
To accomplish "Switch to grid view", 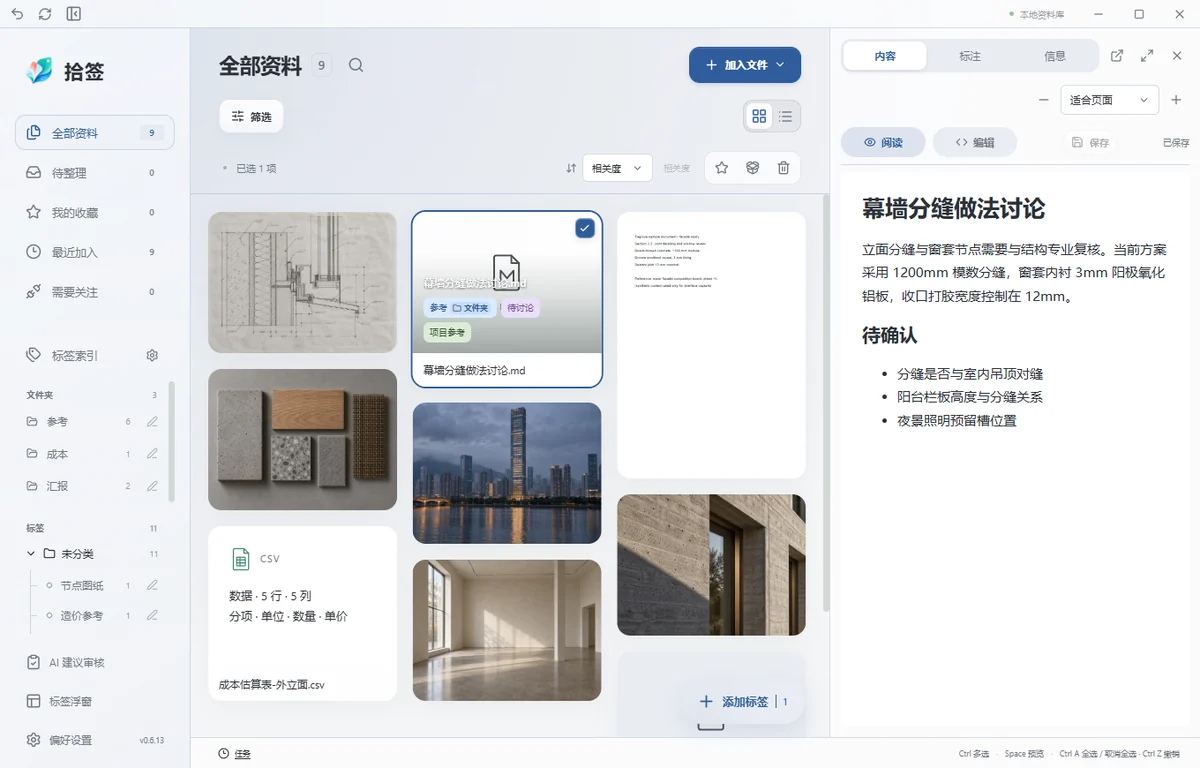I will [759, 117].
